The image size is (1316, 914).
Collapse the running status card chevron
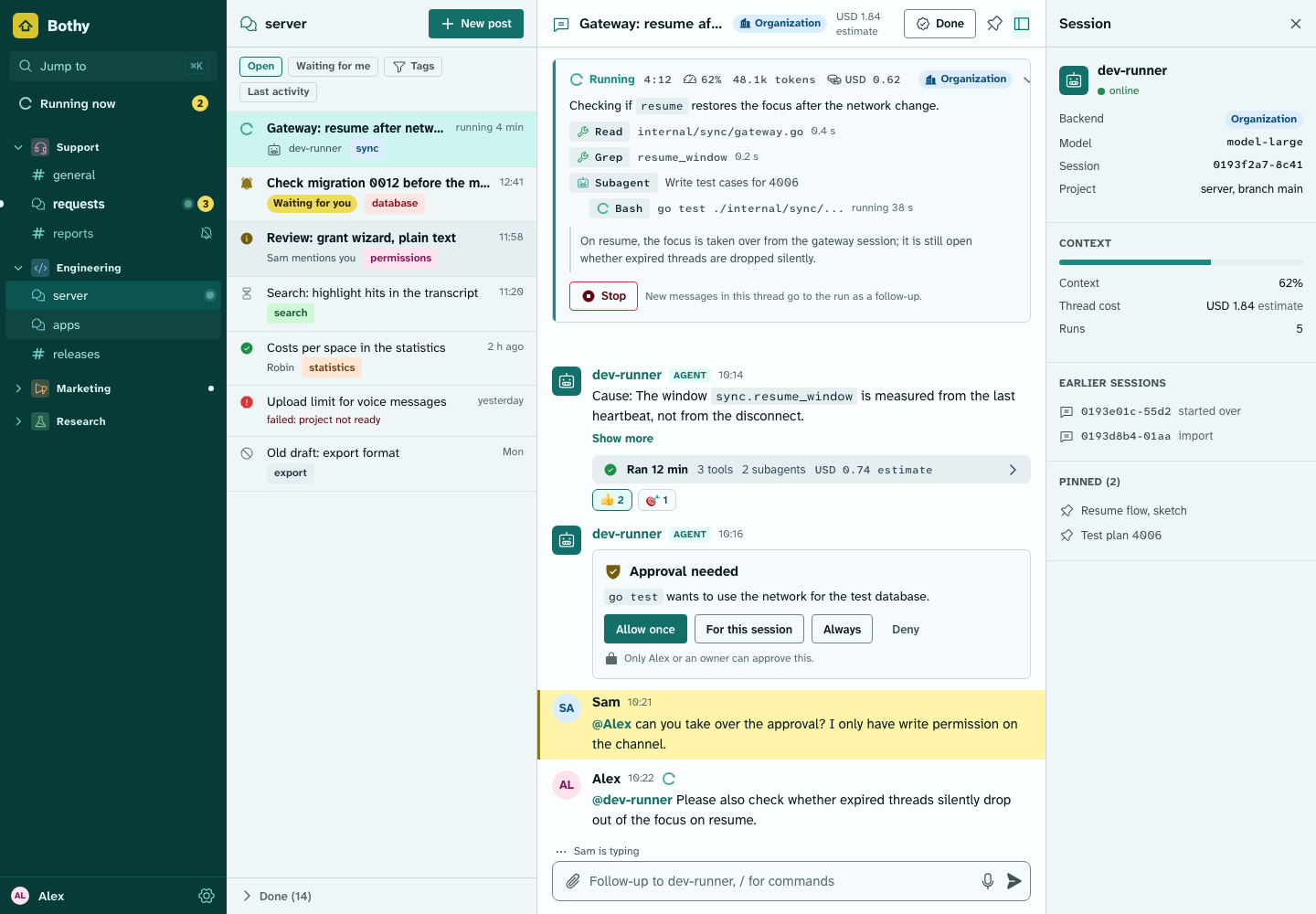coord(1026,80)
